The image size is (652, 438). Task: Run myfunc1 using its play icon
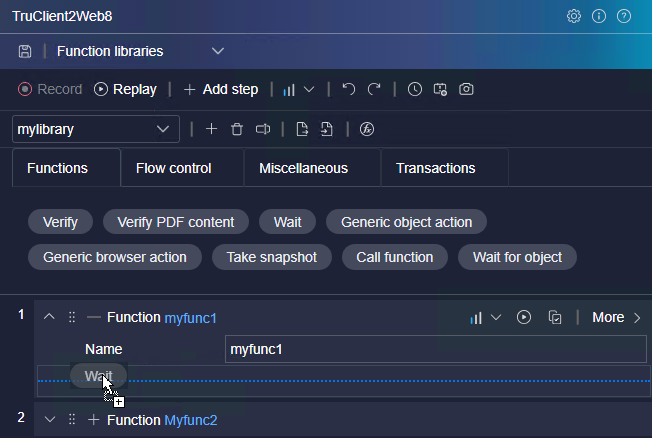(524, 317)
